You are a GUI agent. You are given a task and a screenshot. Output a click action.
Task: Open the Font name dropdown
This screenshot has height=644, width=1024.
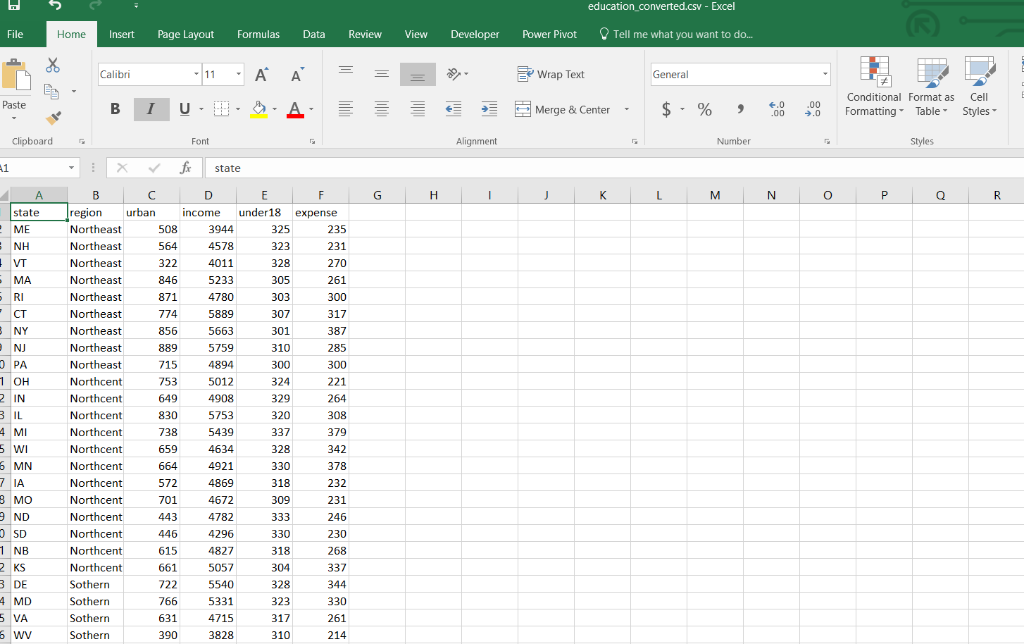195,73
